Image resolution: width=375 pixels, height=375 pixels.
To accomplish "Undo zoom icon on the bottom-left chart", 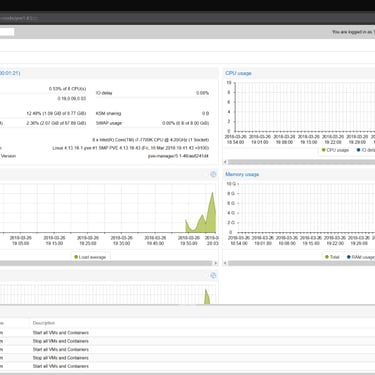I will (x=213, y=275).
